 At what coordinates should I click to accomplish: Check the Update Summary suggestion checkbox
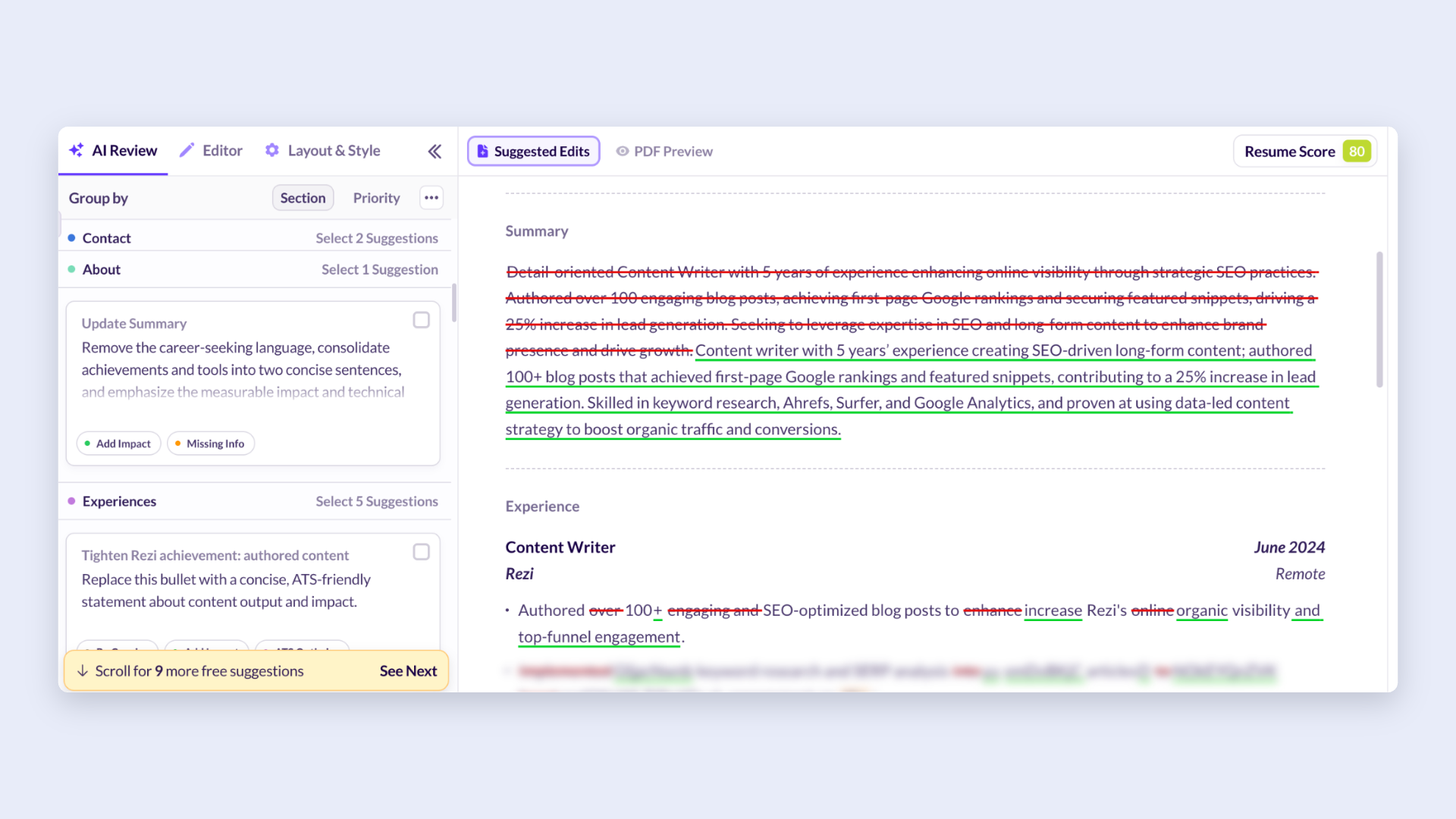point(421,320)
